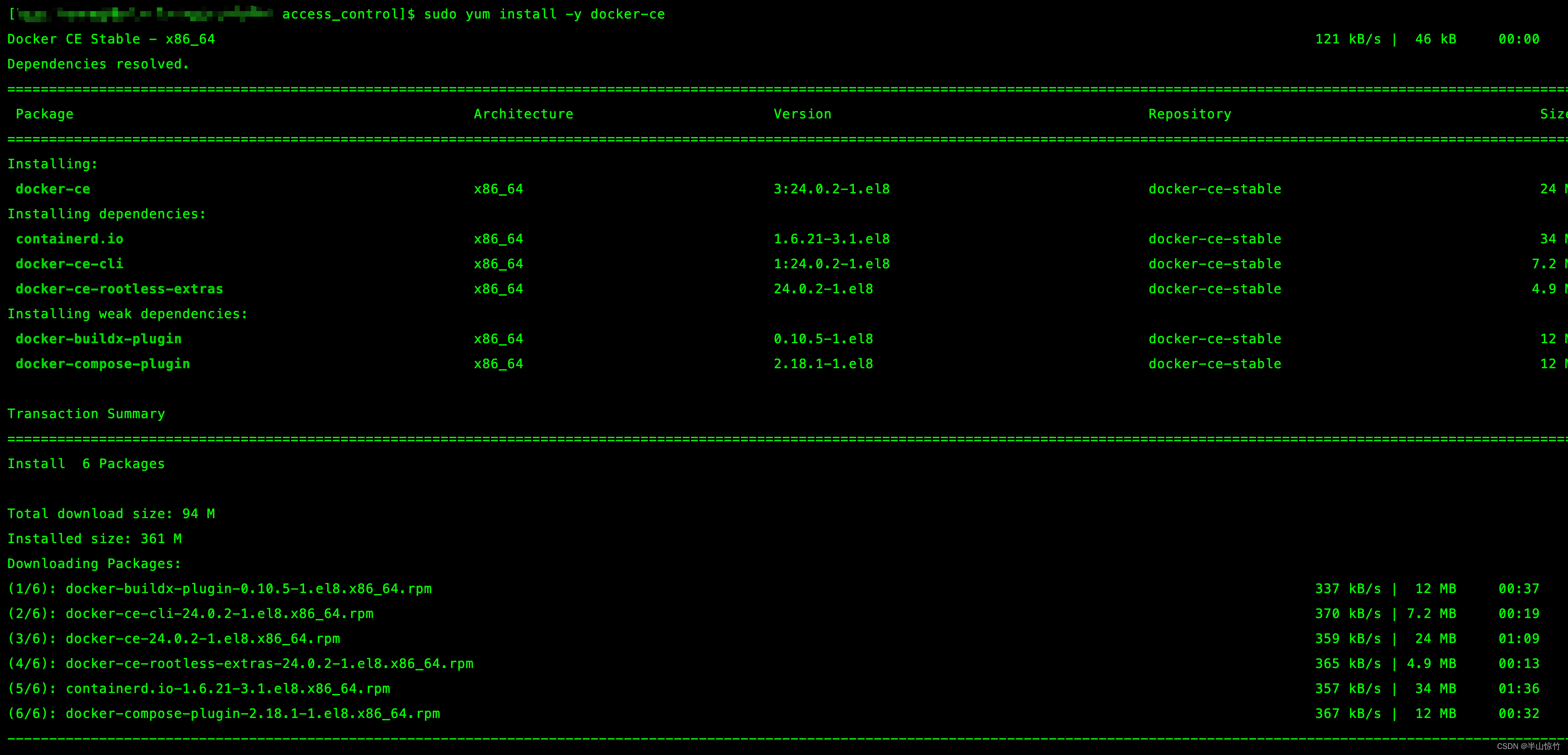Image resolution: width=1568 pixels, height=755 pixels.
Task: Select the 'docker-buildx-plugin' package name
Action: (x=99, y=339)
